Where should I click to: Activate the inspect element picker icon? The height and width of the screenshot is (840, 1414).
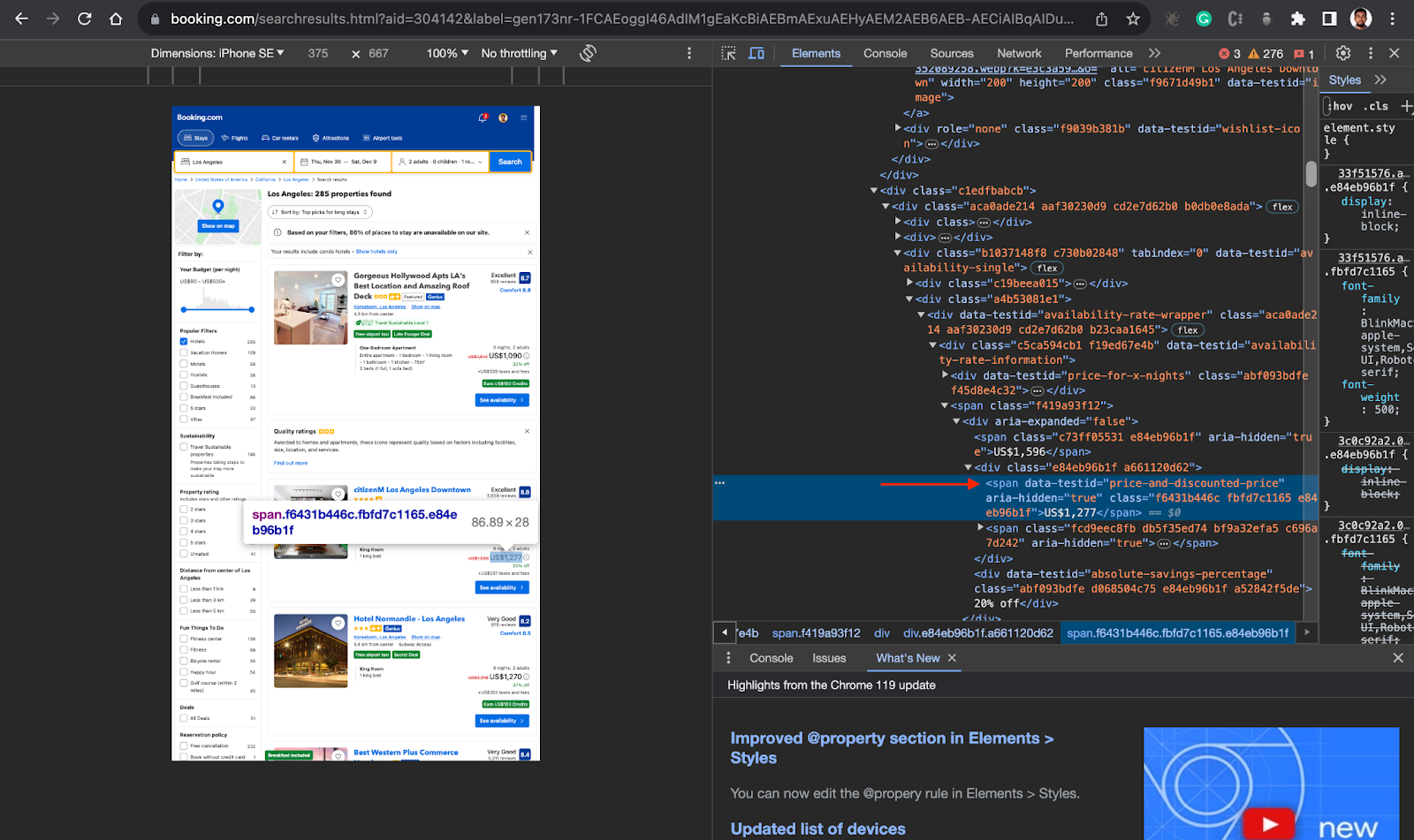tap(728, 53)
